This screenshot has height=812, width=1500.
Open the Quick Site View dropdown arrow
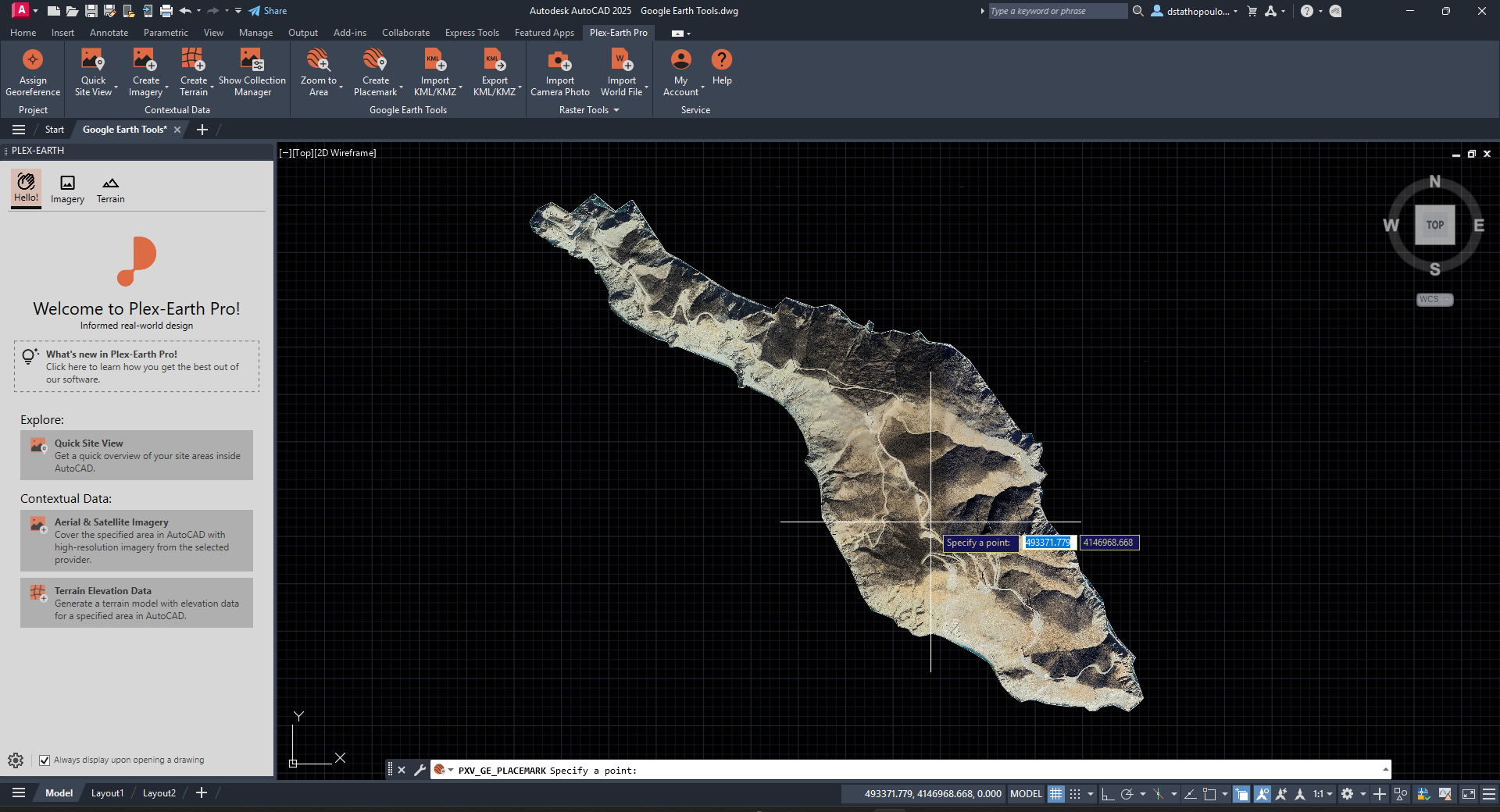click(x=116, y=87)
